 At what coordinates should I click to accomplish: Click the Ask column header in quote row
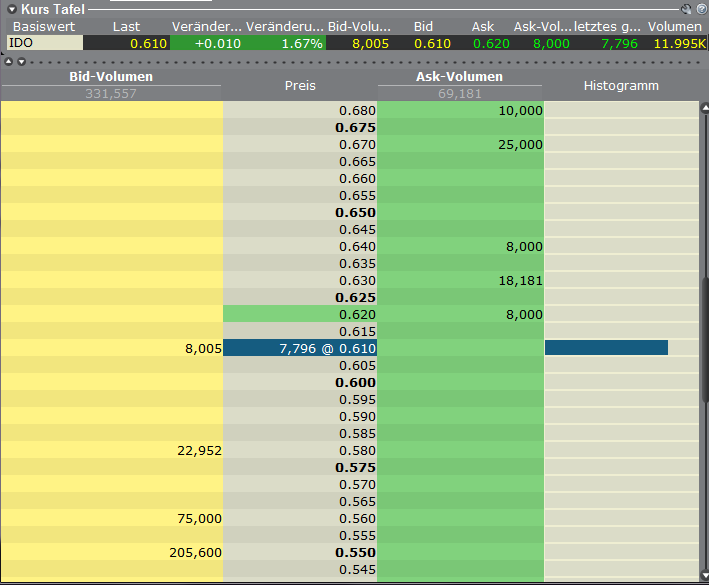click(483, 27)
